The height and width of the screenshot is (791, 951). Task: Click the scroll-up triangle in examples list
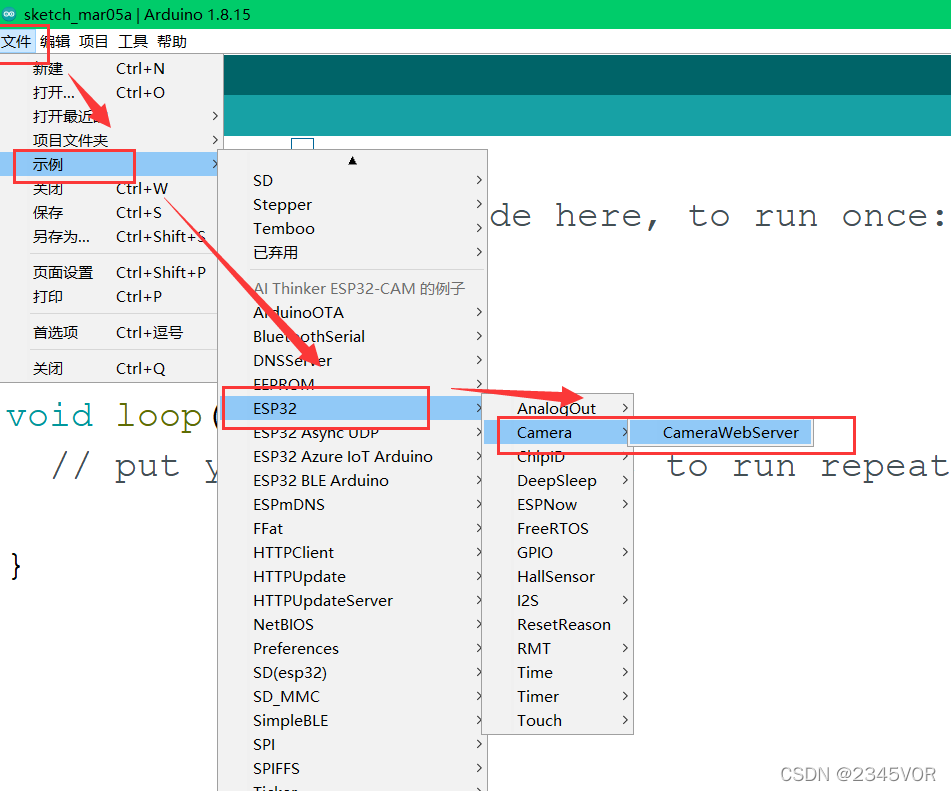352,161
